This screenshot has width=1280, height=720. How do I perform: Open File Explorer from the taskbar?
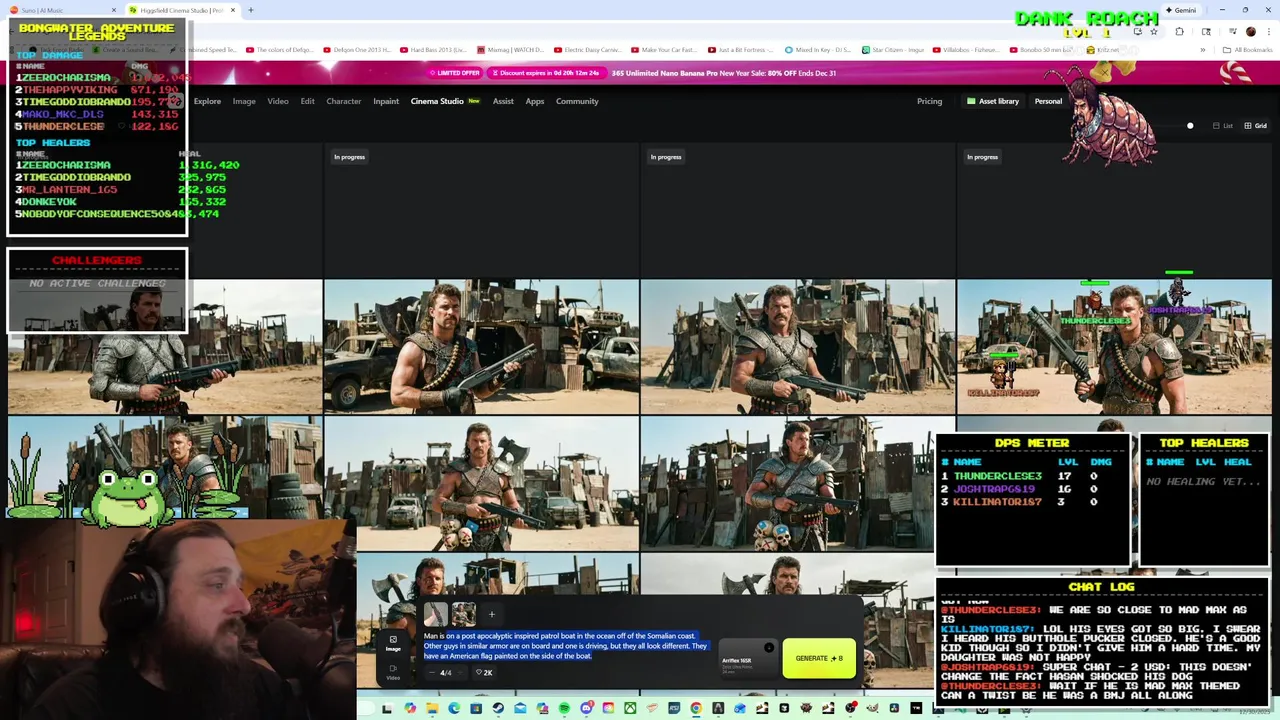(432, 708)
